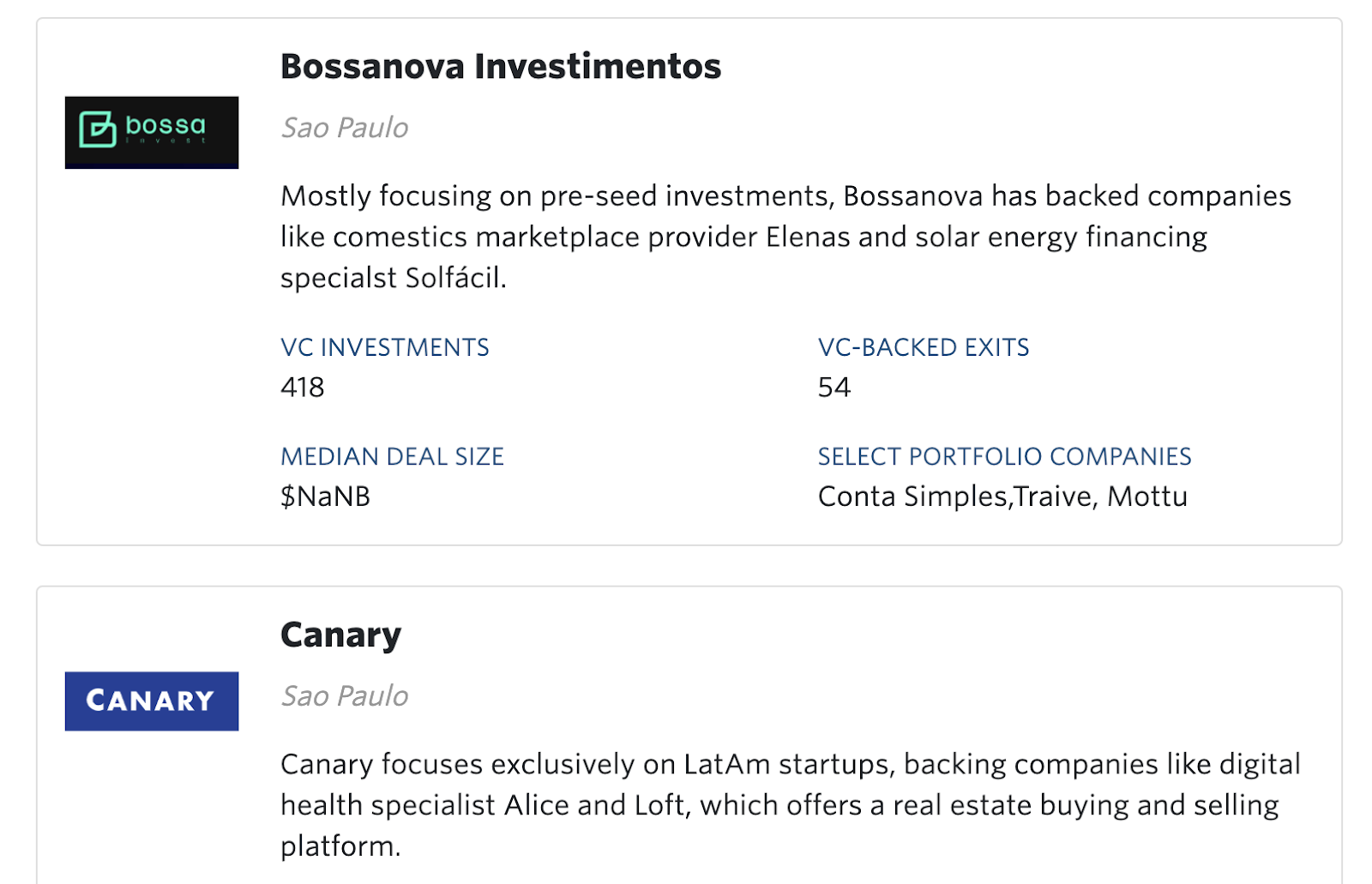The height and width of the screenshot is (884, 1372).
Task: Select the SELECT PORTFOLIO COMPANIES label
Action: [x=1005, y=456]
